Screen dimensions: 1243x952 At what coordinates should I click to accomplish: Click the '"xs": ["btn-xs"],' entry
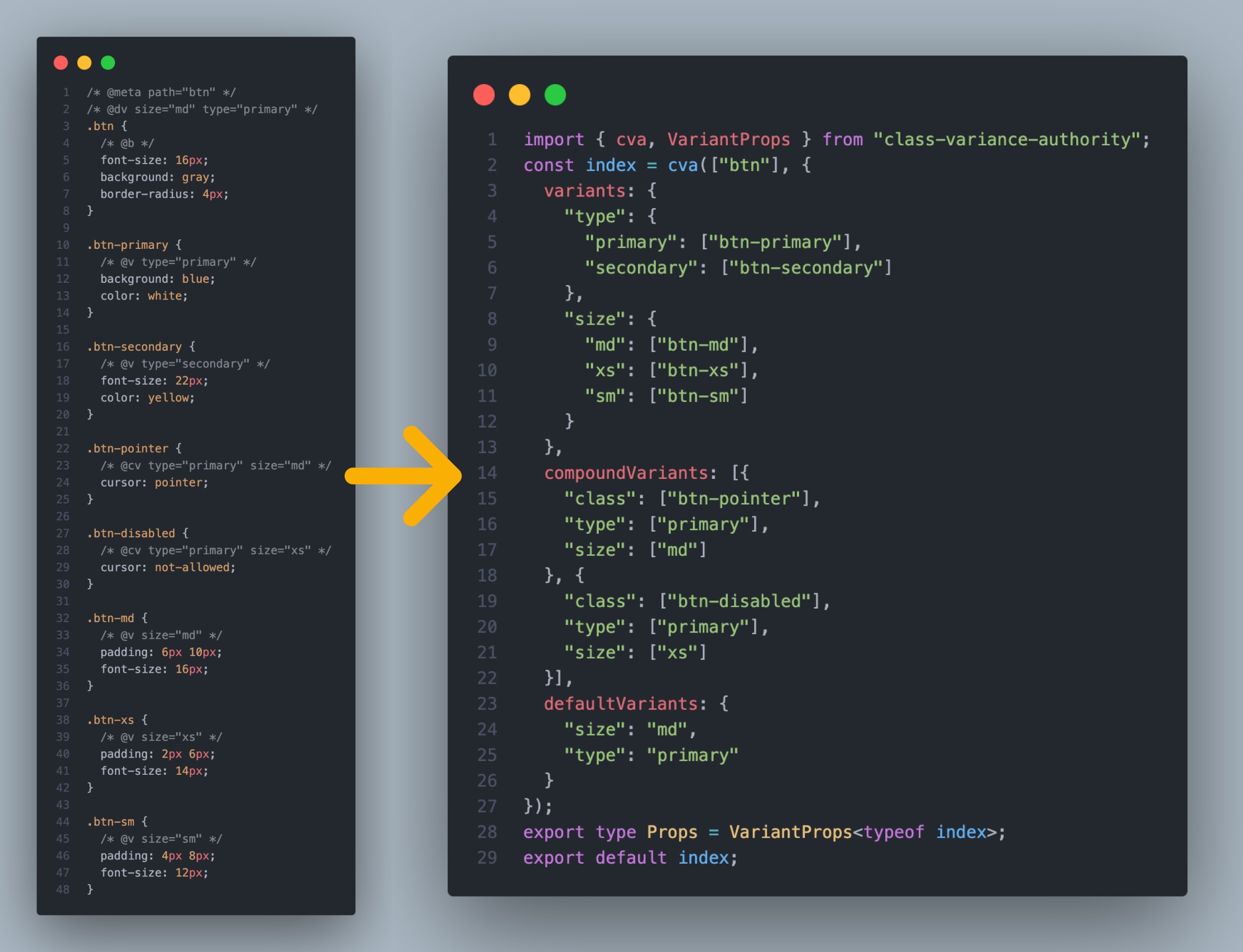pyautogui.click(x=671, y=370)
